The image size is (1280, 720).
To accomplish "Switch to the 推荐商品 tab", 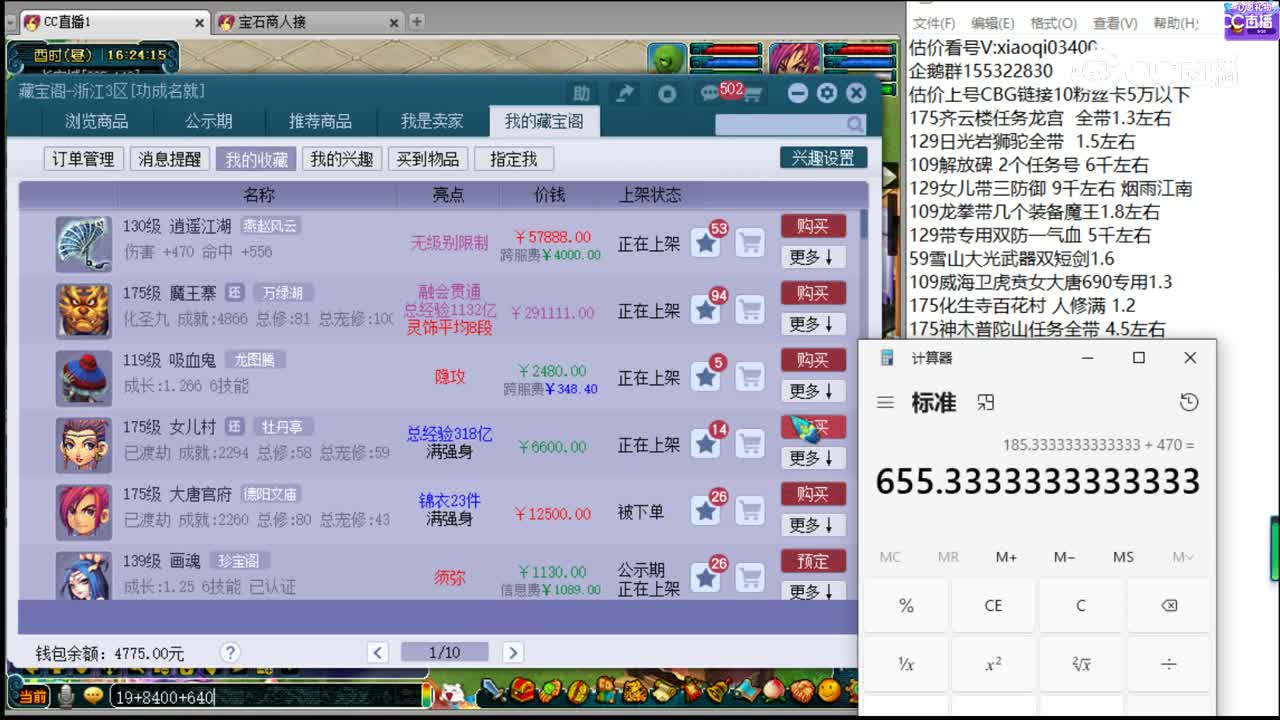I will pyautogui.click(x=320, y=121).
